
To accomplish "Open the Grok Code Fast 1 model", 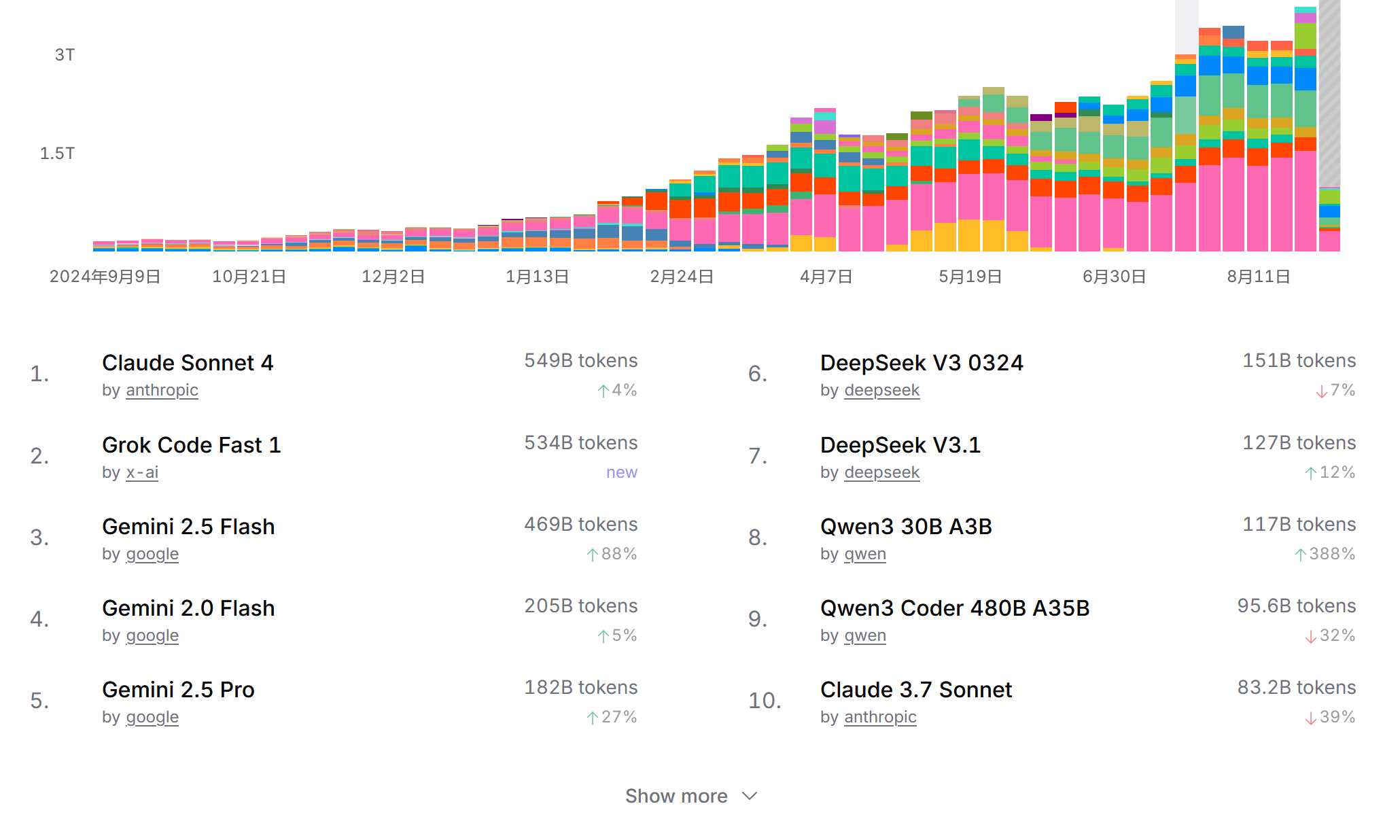I will coord(192,445).
